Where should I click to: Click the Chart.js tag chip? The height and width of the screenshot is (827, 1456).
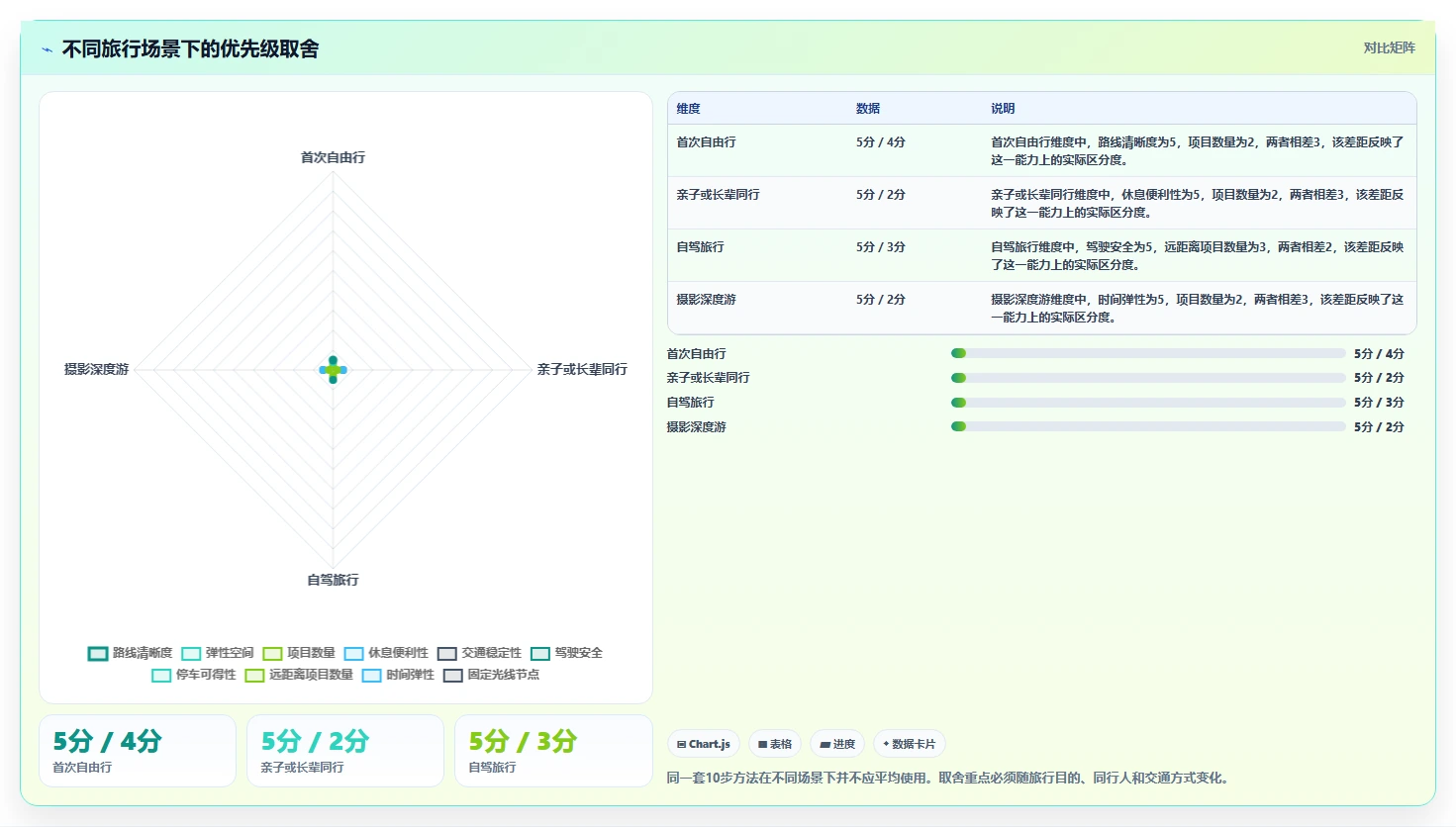704,744
